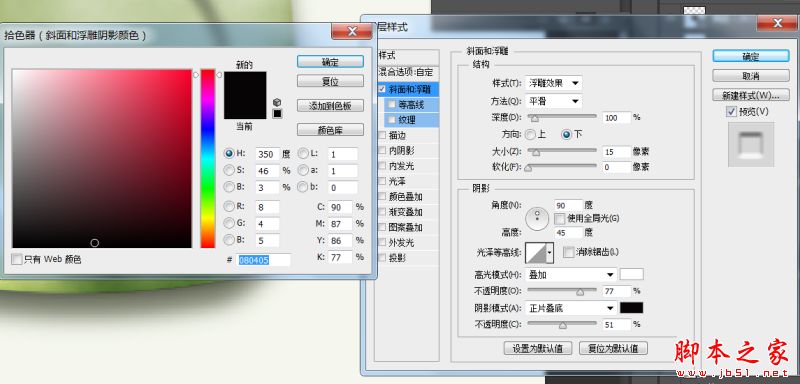The image size is (800, 384).
Task: Click the C cyan value field
Action: click(x=340, y=207)
